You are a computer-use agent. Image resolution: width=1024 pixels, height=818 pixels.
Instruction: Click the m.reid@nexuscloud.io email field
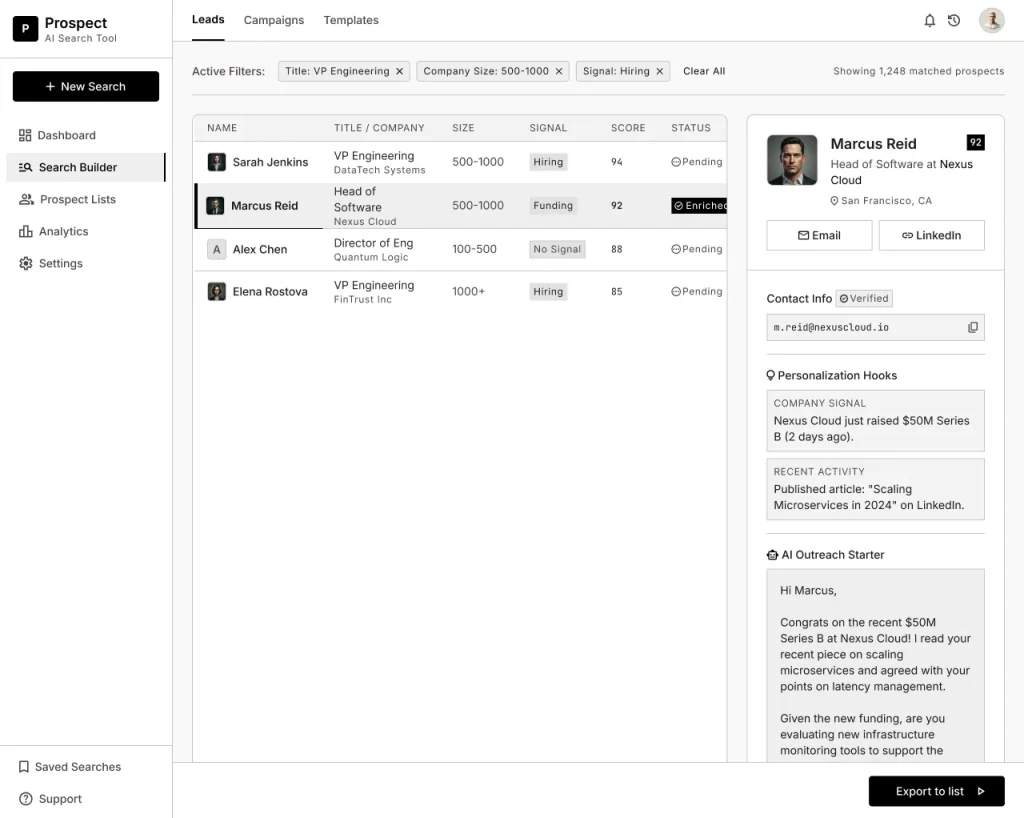875,327
